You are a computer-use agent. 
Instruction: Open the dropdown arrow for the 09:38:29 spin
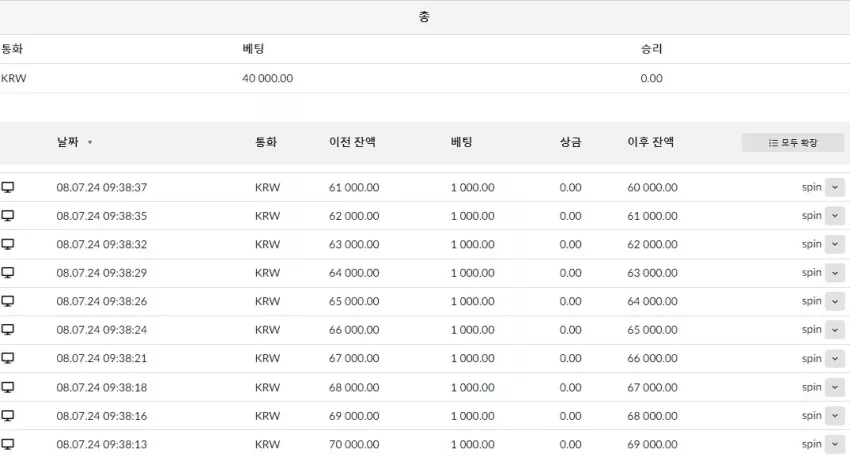(x=835, y=273)
